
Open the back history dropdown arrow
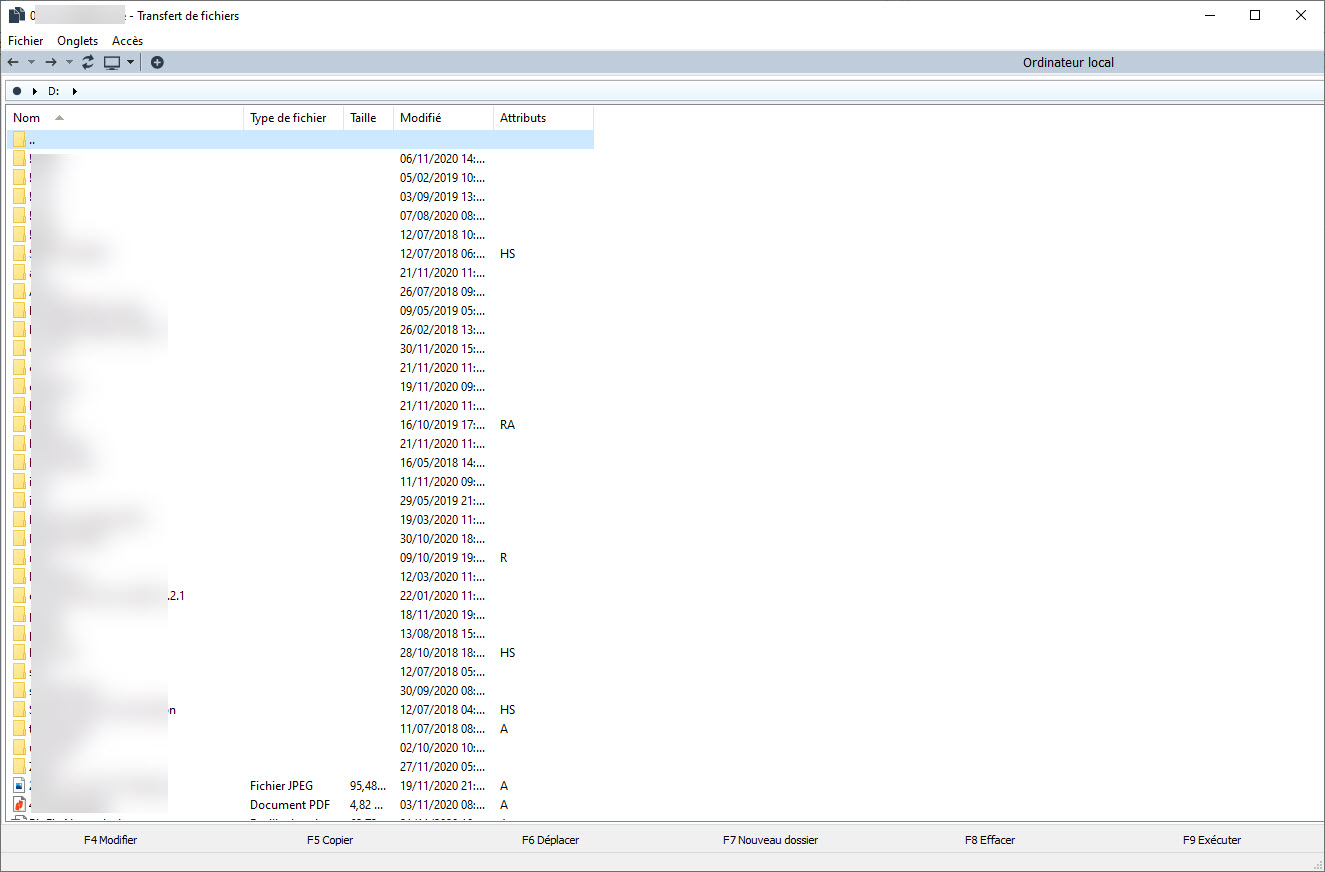click(x=31, y=62)
